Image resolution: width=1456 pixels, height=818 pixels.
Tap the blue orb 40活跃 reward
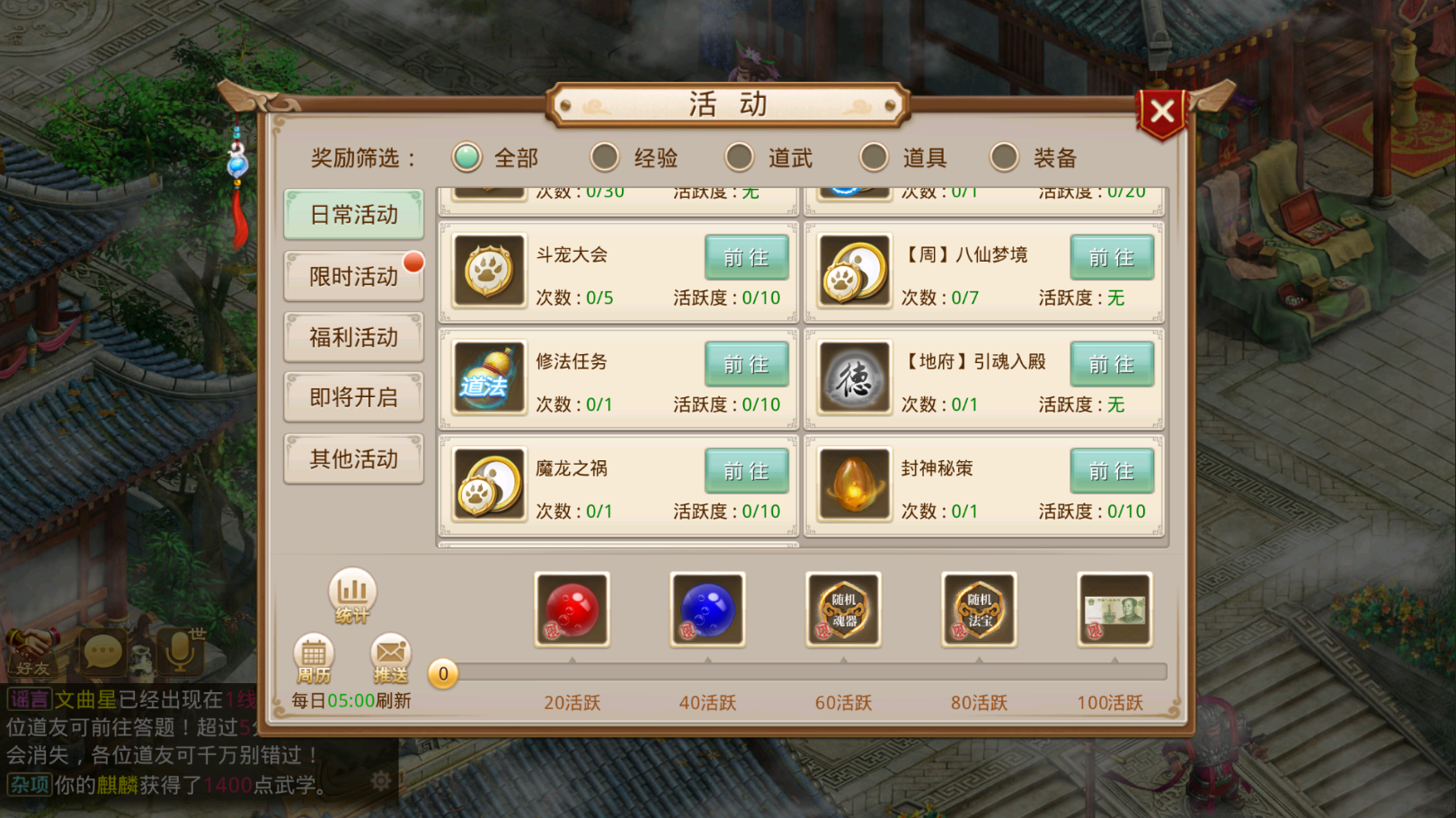[707, 609]
